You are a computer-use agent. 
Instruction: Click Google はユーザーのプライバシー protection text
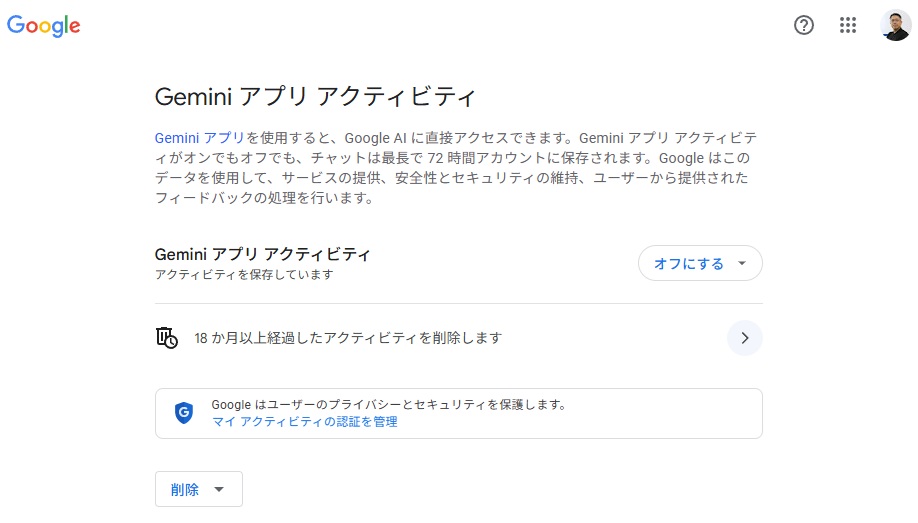pyautogui.click(x=389, y=405)
